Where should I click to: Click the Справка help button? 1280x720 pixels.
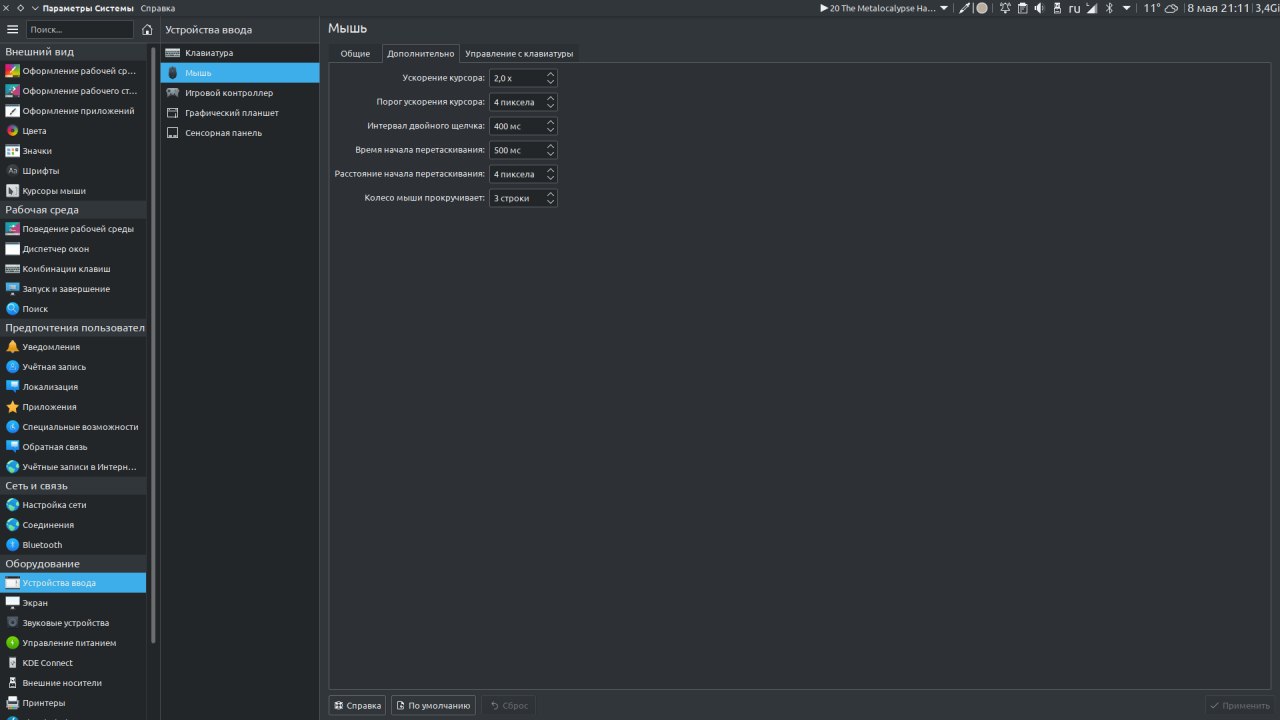point(357,705)
